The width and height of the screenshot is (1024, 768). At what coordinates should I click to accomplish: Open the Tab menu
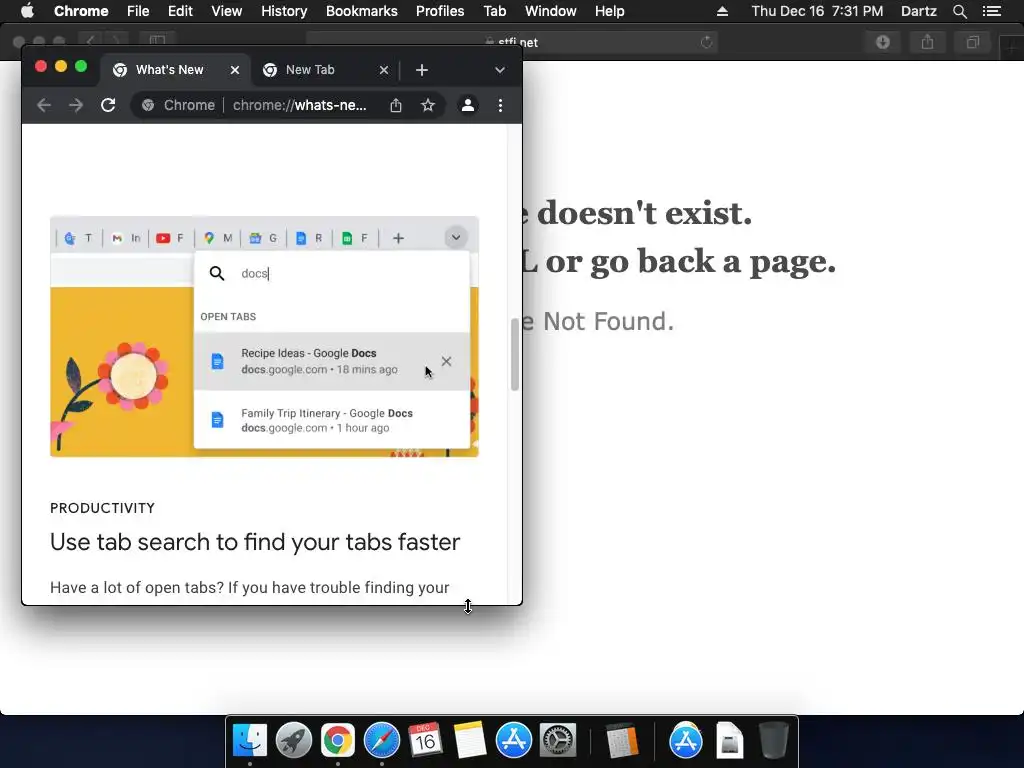pyautogui.click(x=494, y=11)
